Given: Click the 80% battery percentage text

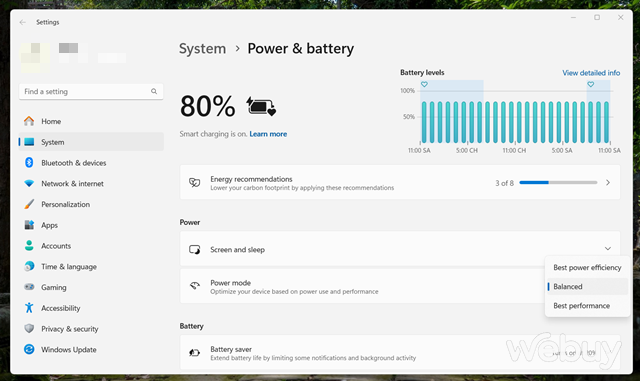Looking at the screenshot, I should (x=207, y=106).
